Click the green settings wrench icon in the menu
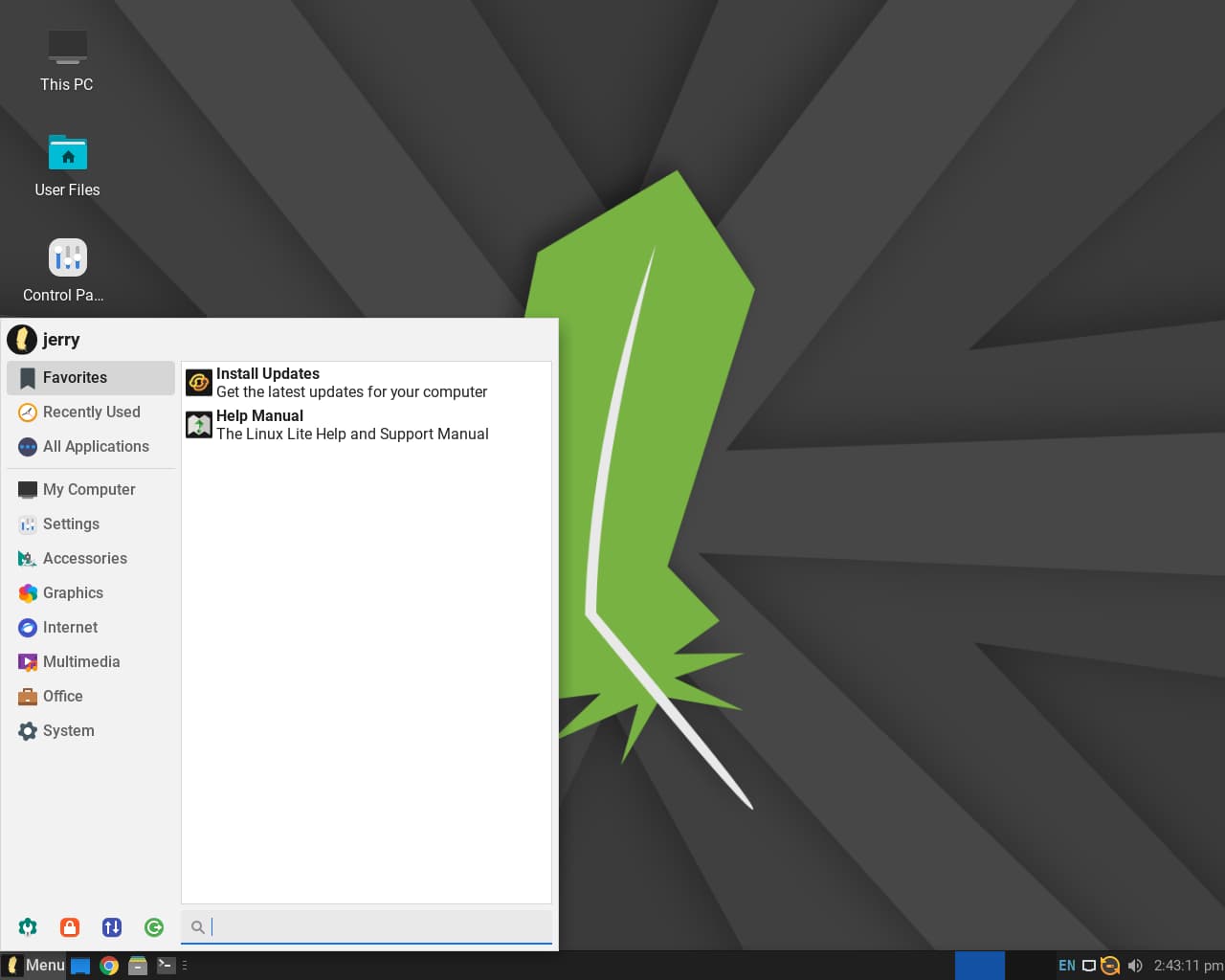Screen dimensions: 1225x980 27,926
